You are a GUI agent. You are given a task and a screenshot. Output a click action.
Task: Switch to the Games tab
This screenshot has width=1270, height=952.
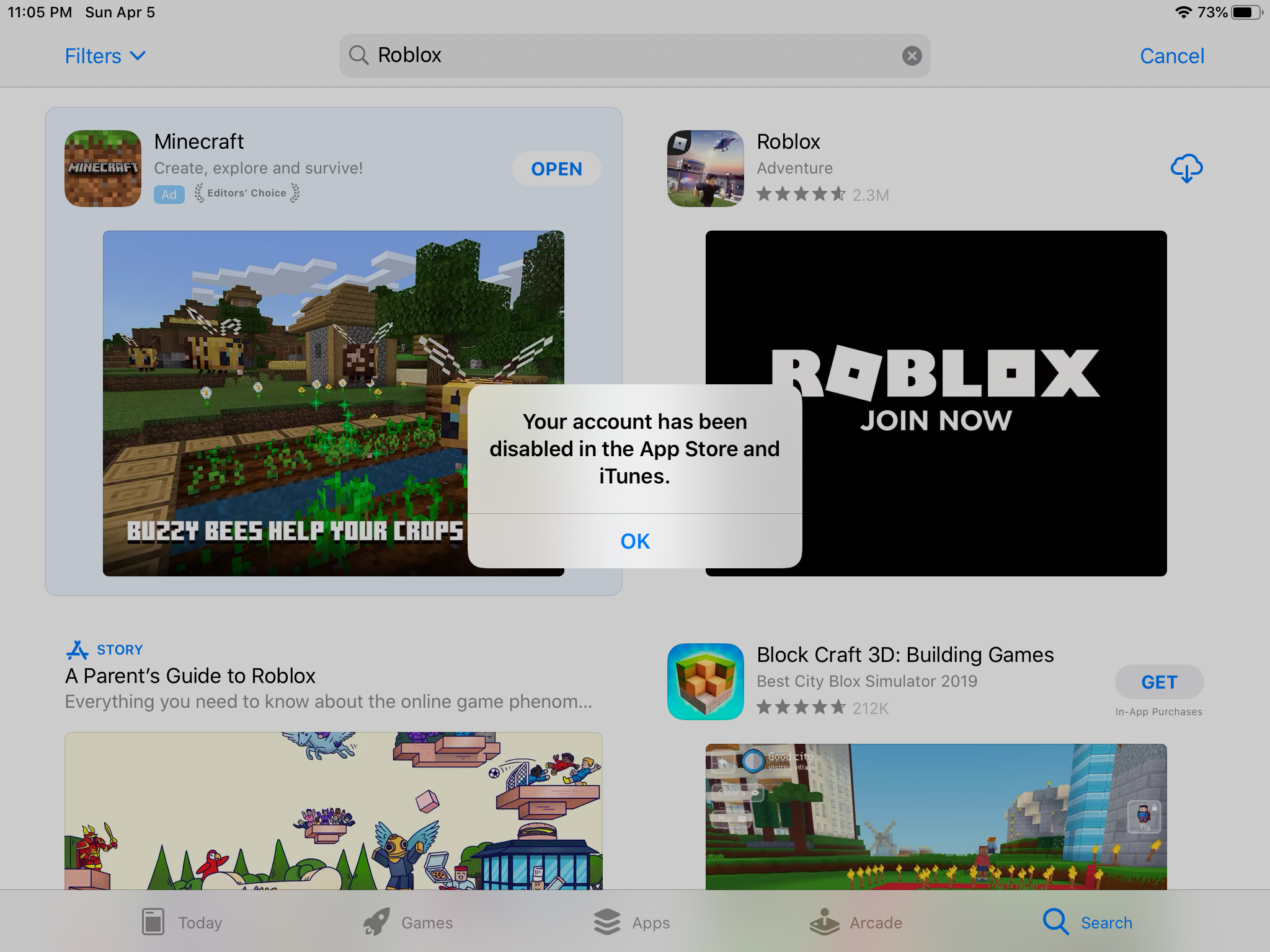click(408, 922)
